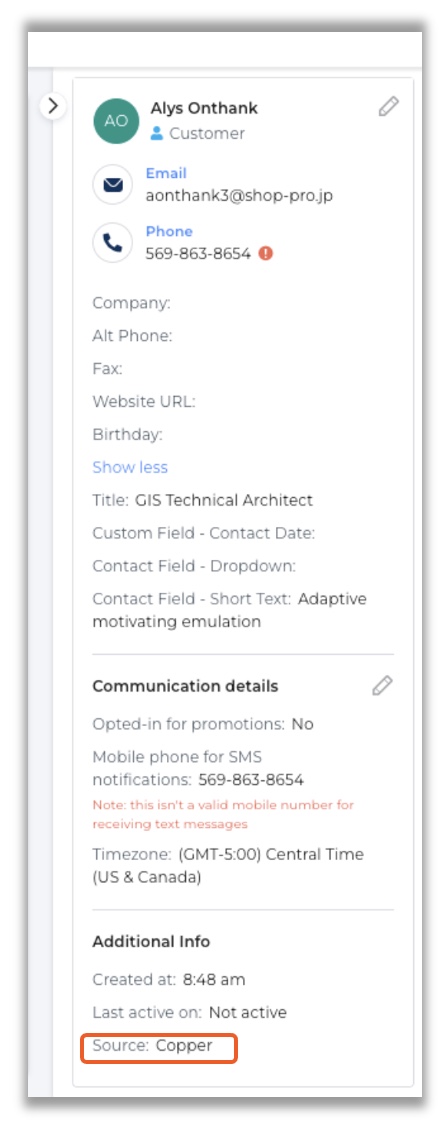
Task: Click the phone handset icon
Action: 112,243
